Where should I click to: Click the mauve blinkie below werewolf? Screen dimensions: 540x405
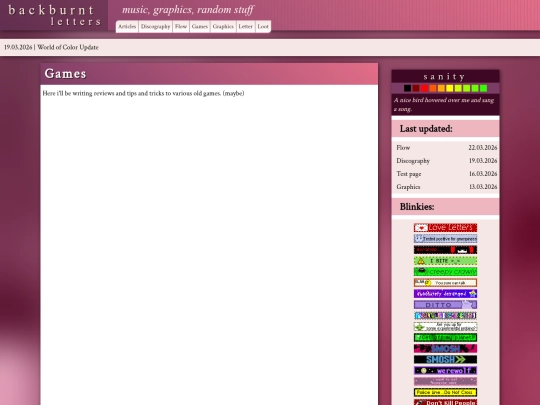pyautogui.click(x=445, y=381)
